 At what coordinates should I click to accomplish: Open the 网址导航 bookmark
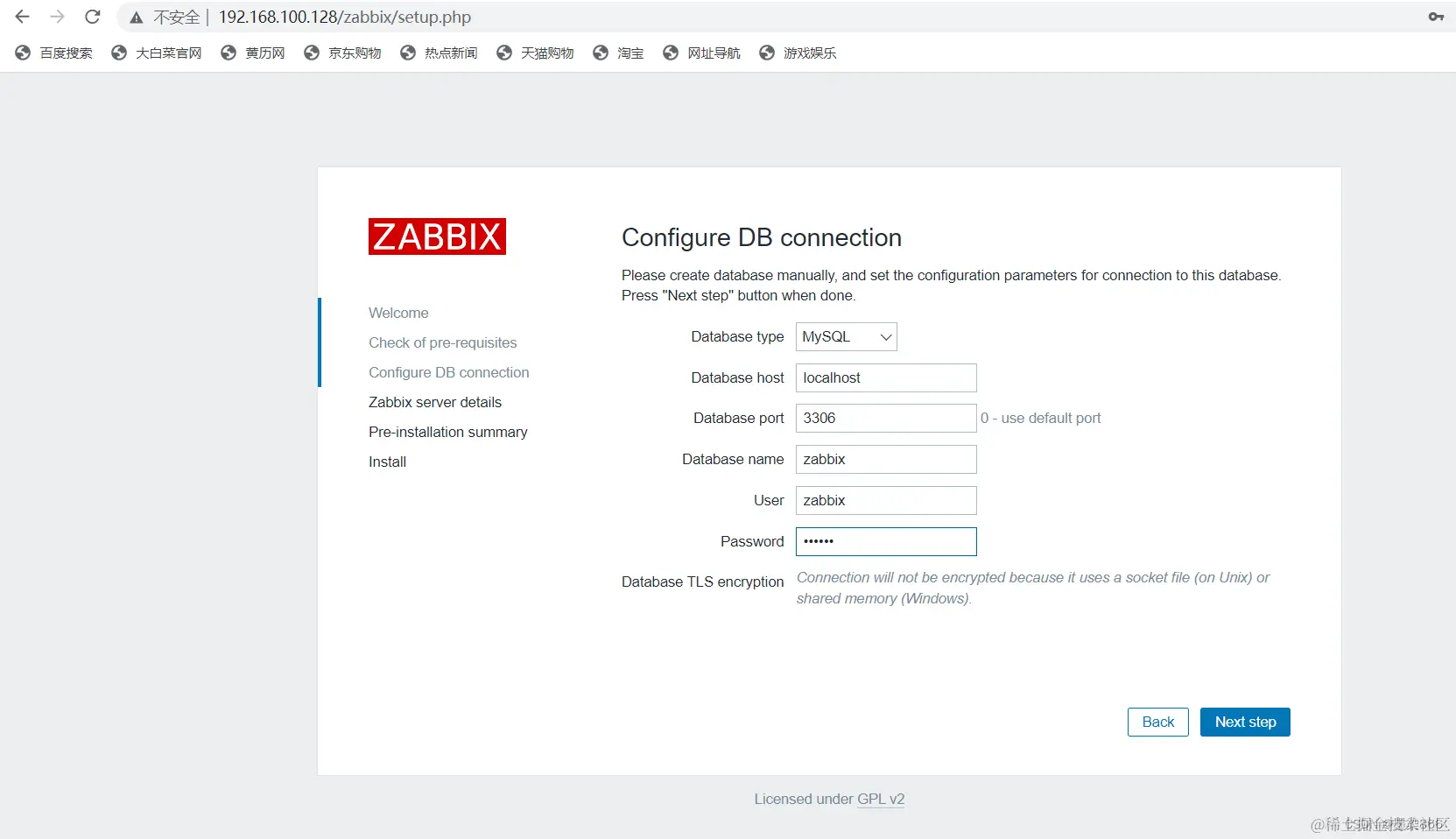701,53
